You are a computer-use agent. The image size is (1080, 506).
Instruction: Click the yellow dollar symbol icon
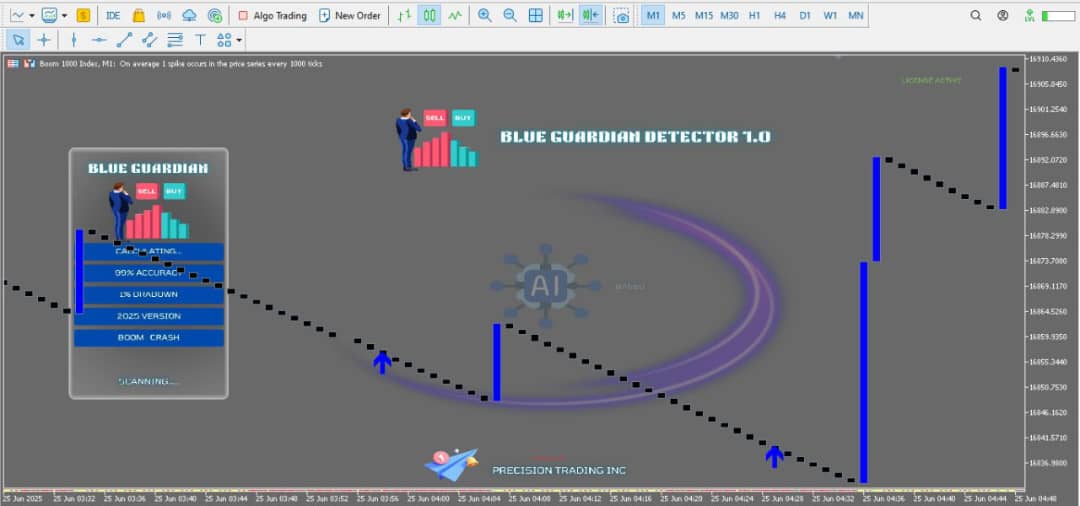coord(83,15)
